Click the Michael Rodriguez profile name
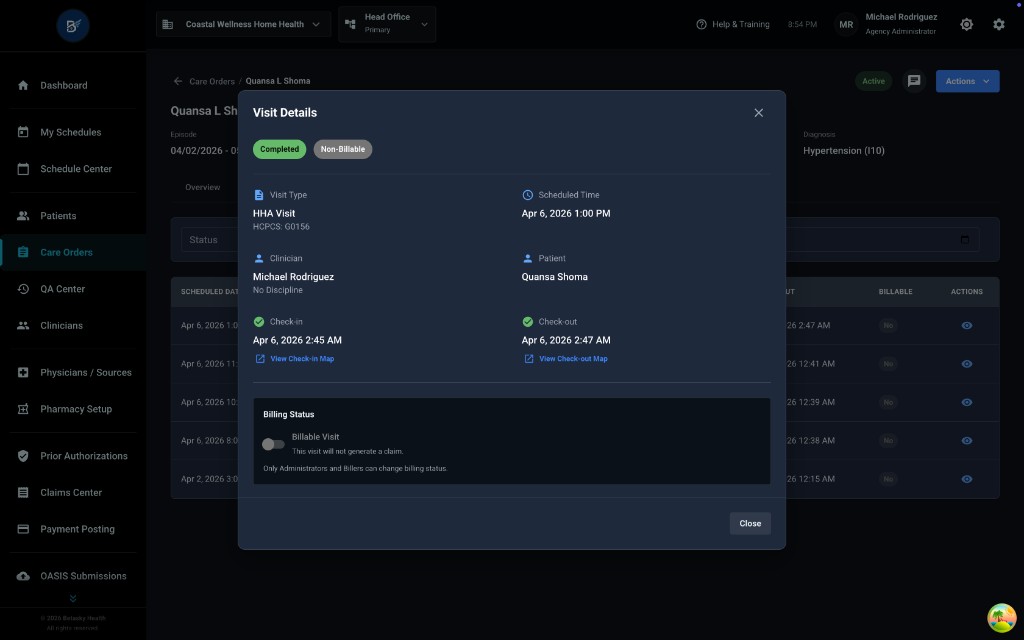Viewport: 1024px width, 640px height. click(x=901, y=17)
